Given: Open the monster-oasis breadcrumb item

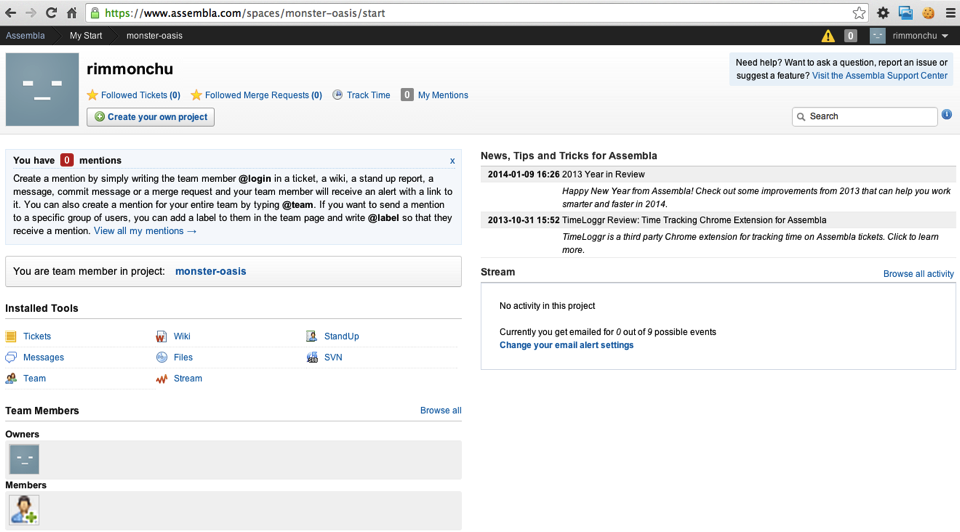Looking at the screenshot, I should click(x=154, y=36).
